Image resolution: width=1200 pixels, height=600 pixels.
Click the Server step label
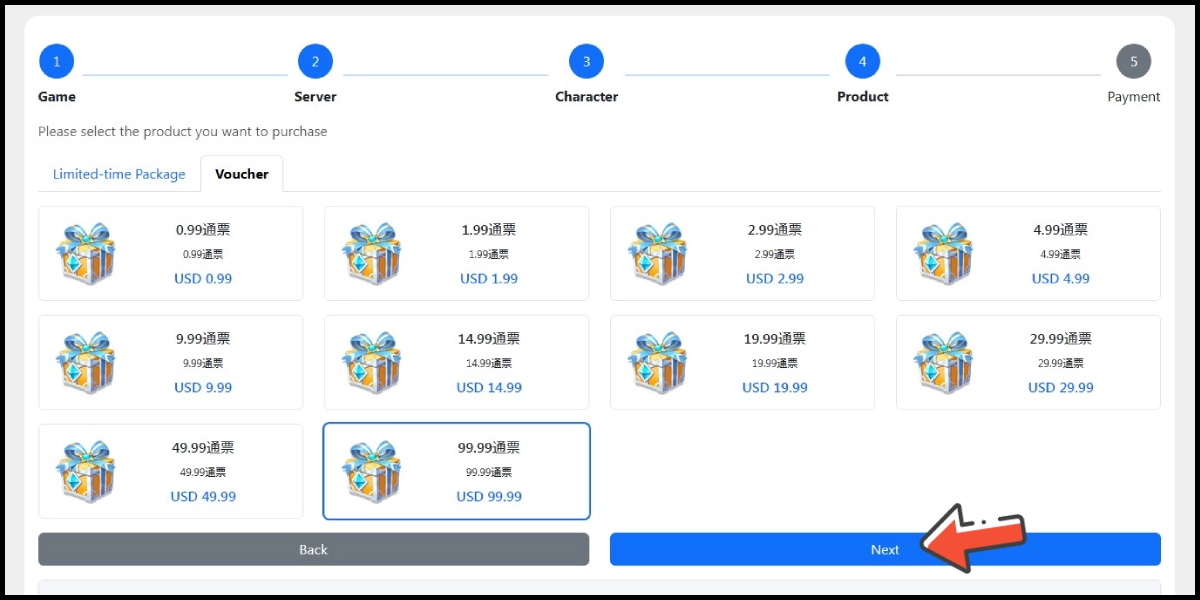[x=315, y=97]
